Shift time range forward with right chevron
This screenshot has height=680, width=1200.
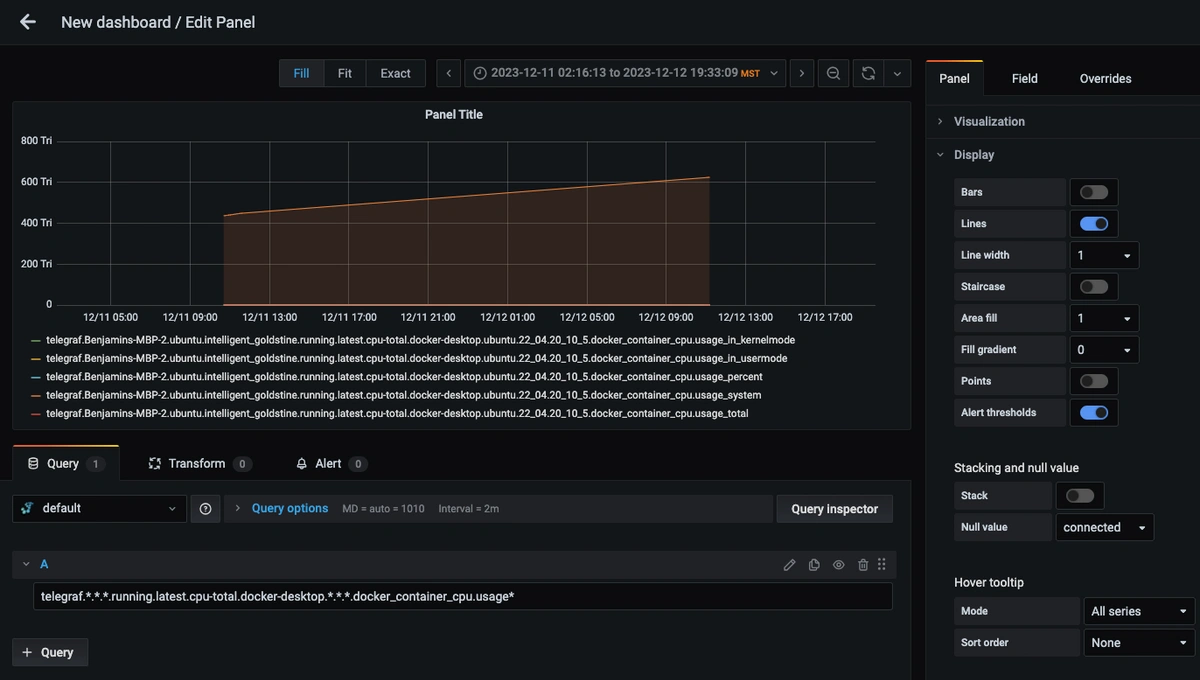[801, 73]
